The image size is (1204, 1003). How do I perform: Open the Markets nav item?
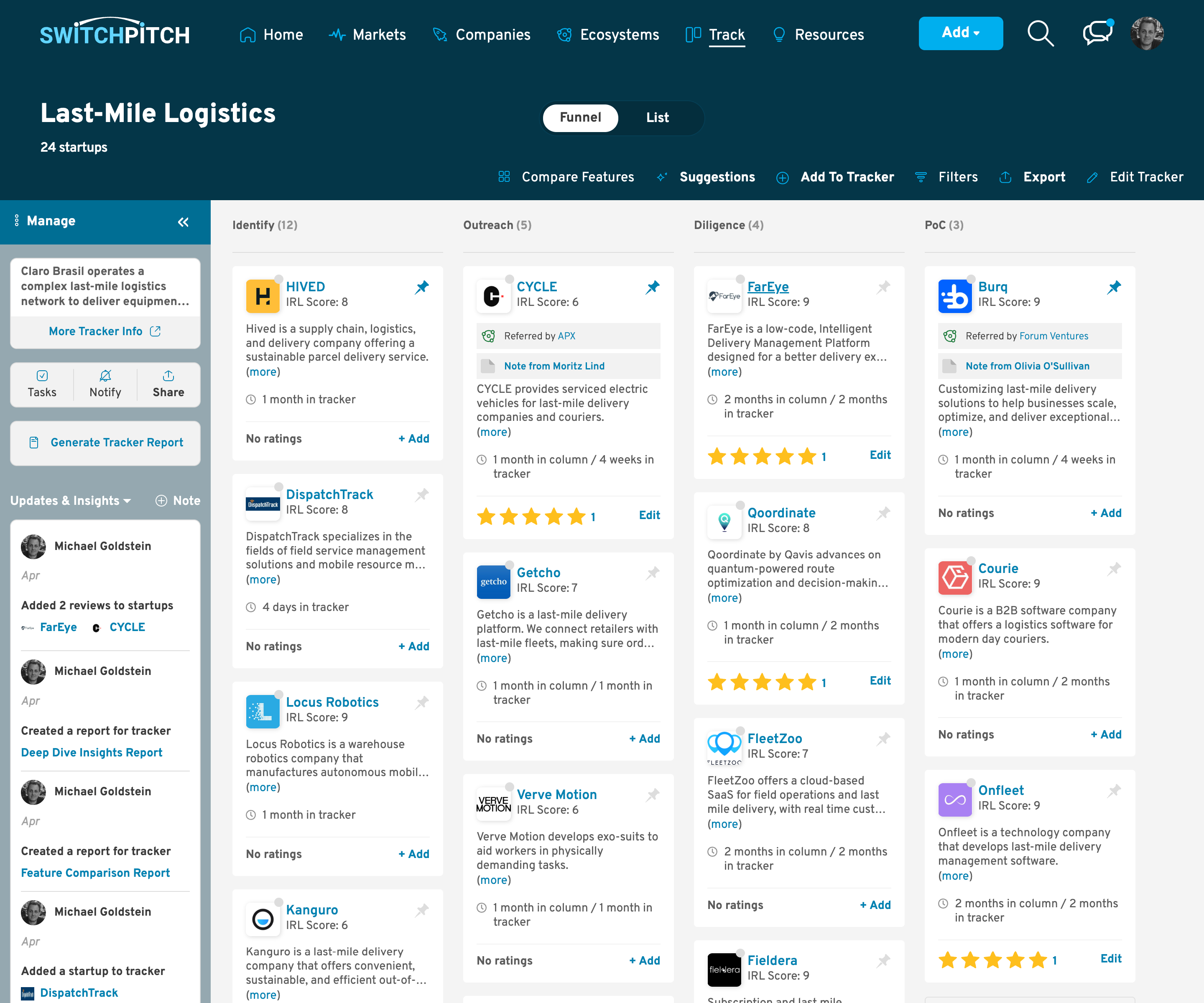tap(367, 34)
